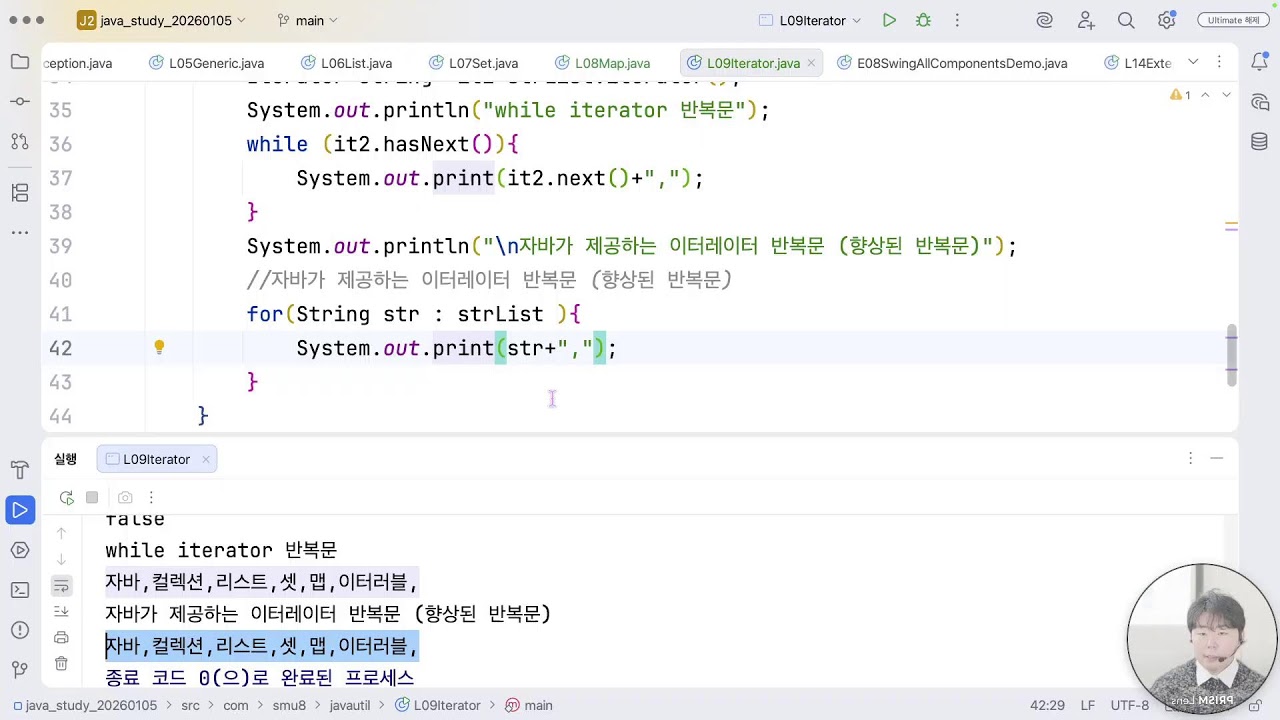1280x720 pixels.
Task: Print the console output
Action: 61,637
